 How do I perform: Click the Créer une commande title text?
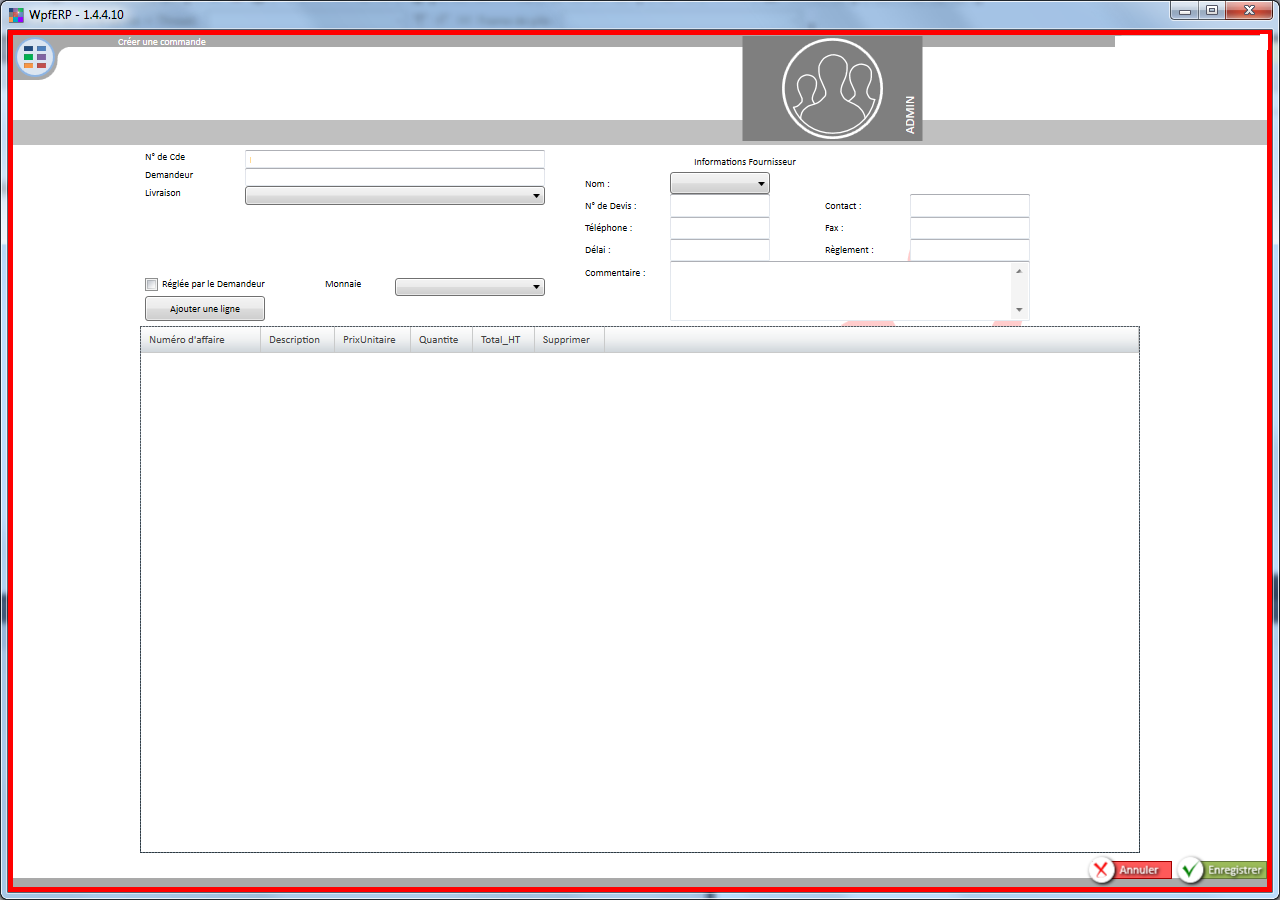tap(162, 42)
